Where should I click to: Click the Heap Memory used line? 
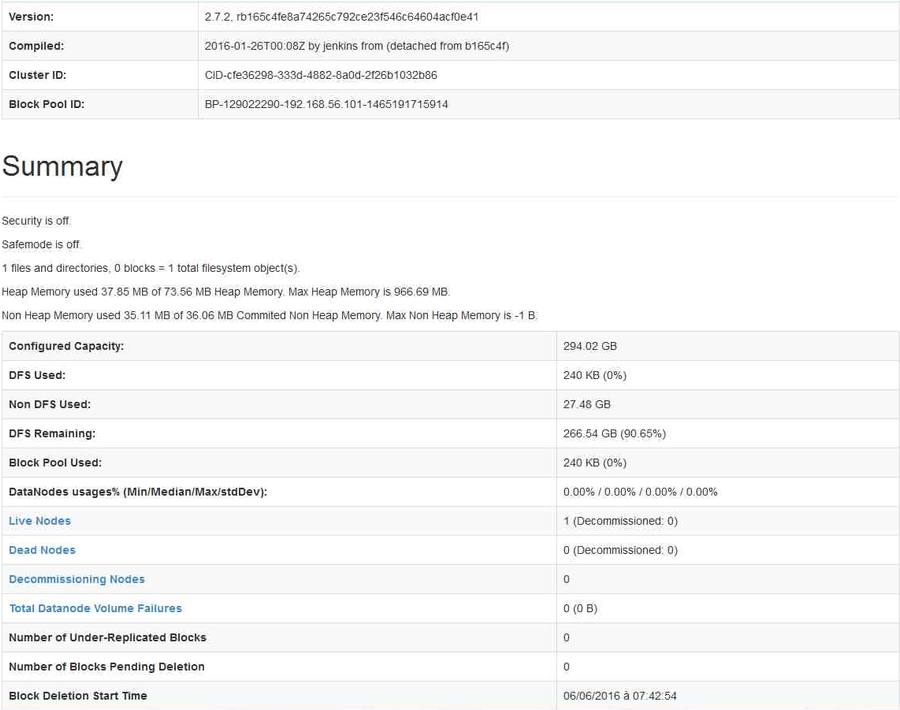pos(226,292)
